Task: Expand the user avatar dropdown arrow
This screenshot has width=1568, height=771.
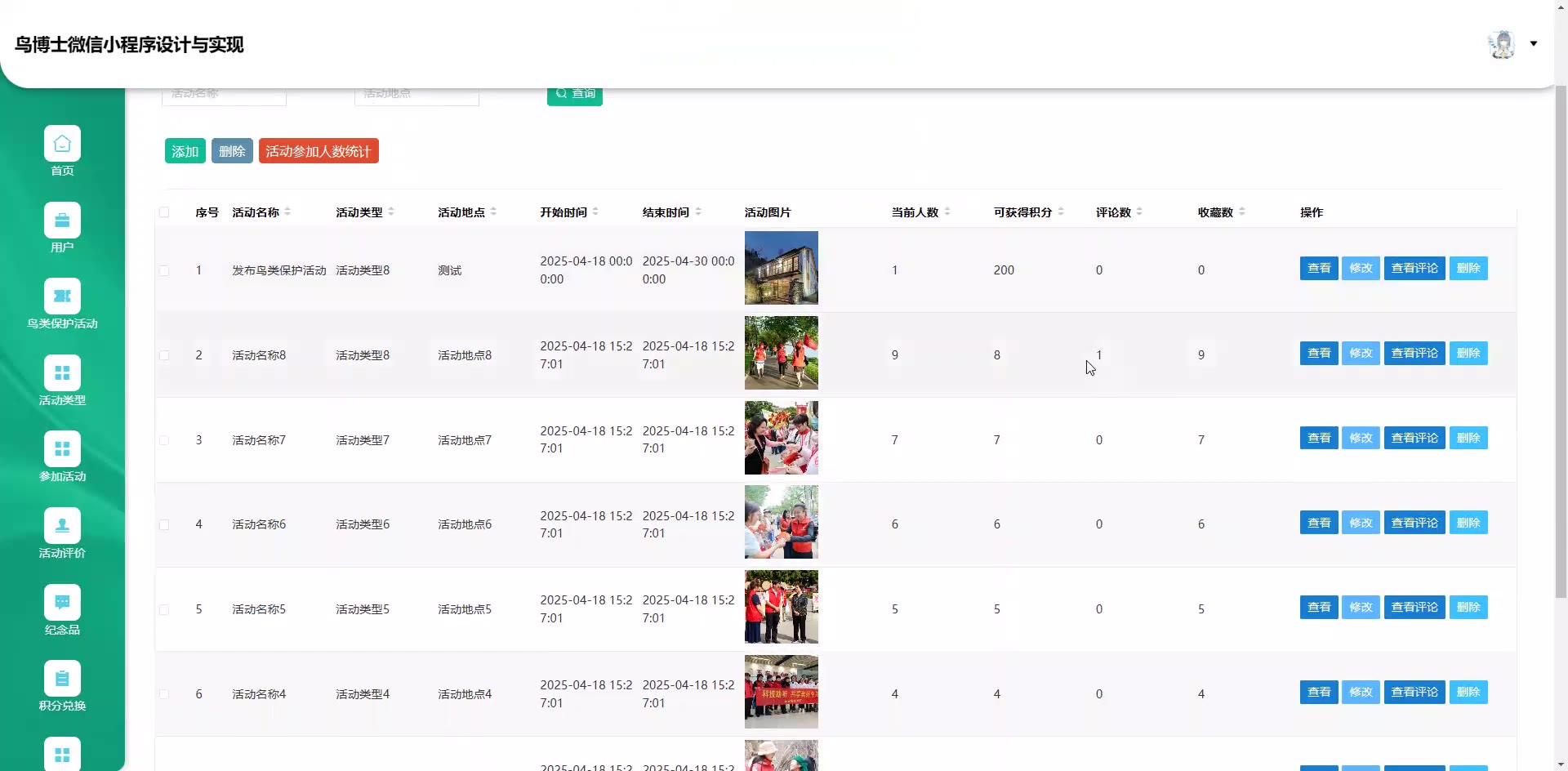Action: [1533, 44]
